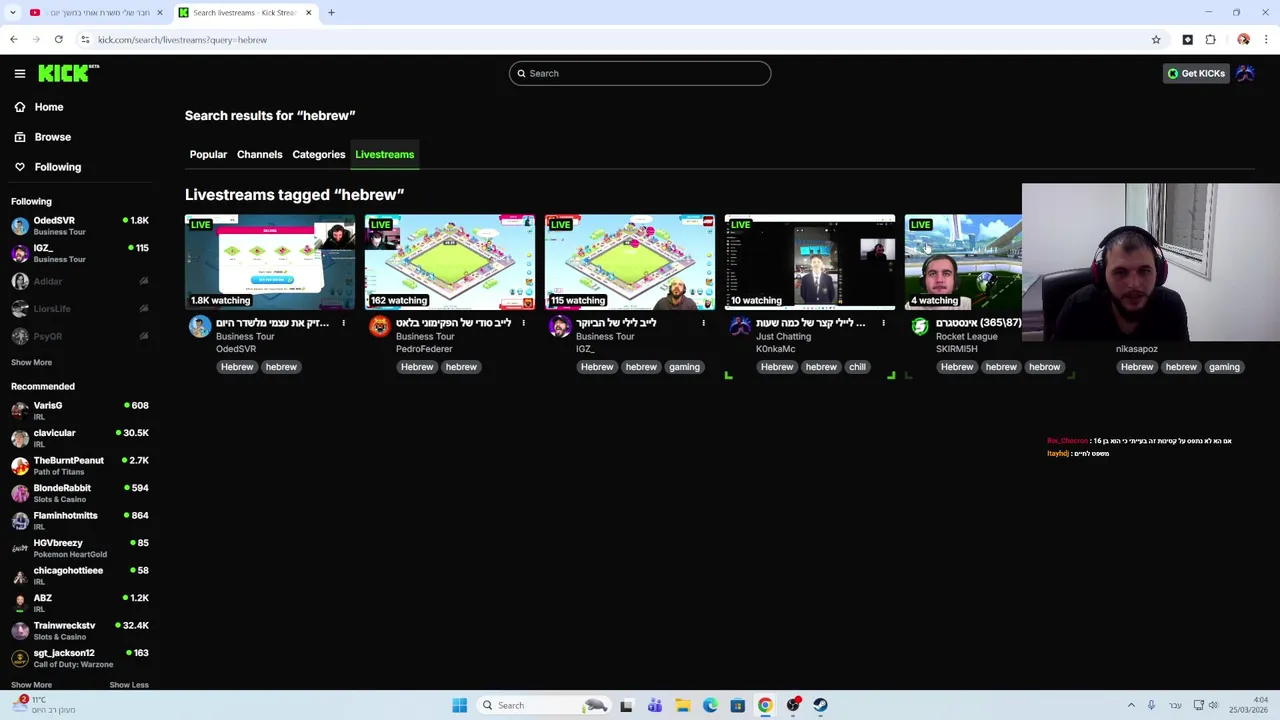This screenshot has height=720, width=1280.
Task: Open PedroFederer stream thumbnail with 162 watching
Action: (450, 261)
